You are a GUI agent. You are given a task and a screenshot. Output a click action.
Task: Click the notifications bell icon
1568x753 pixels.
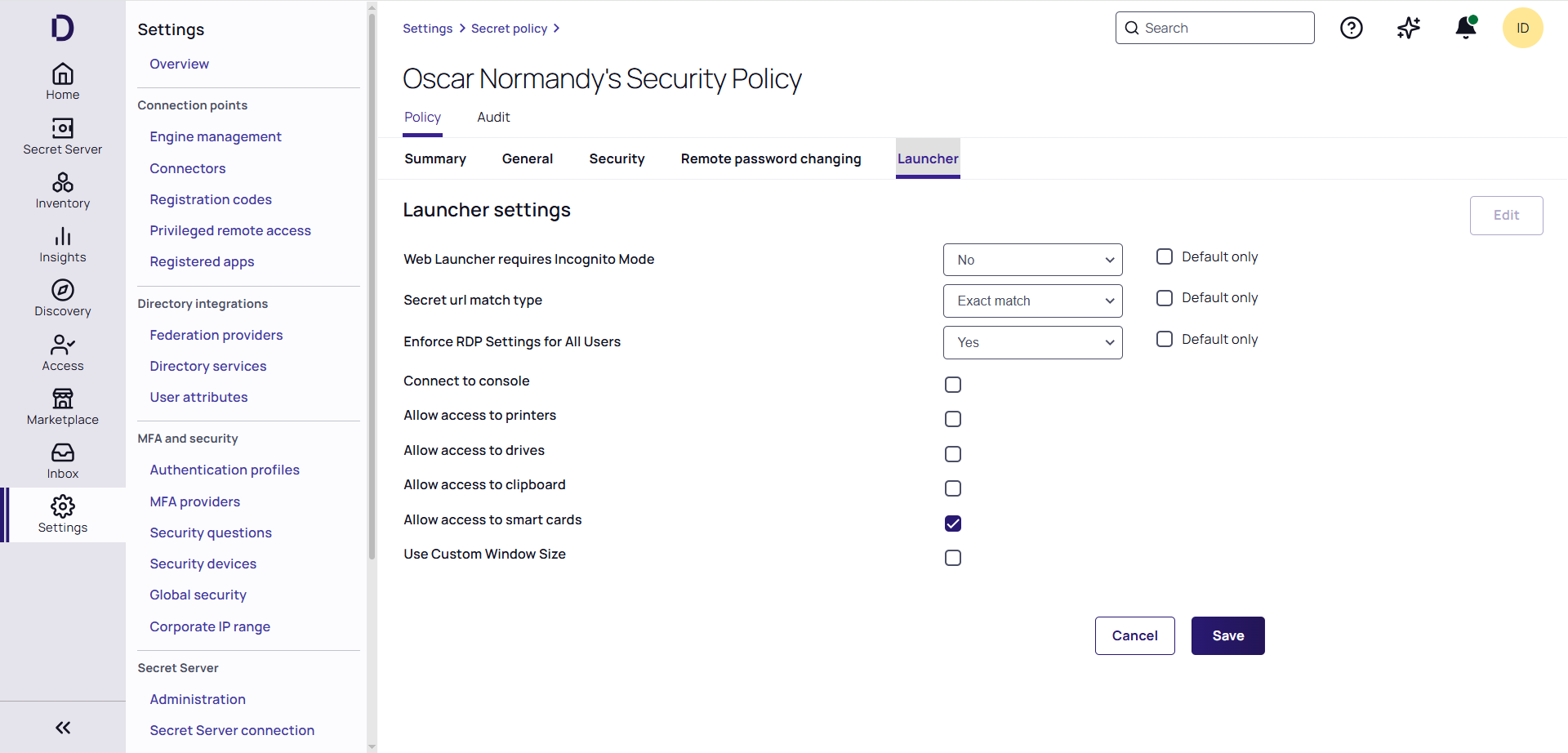point(1466,29)
